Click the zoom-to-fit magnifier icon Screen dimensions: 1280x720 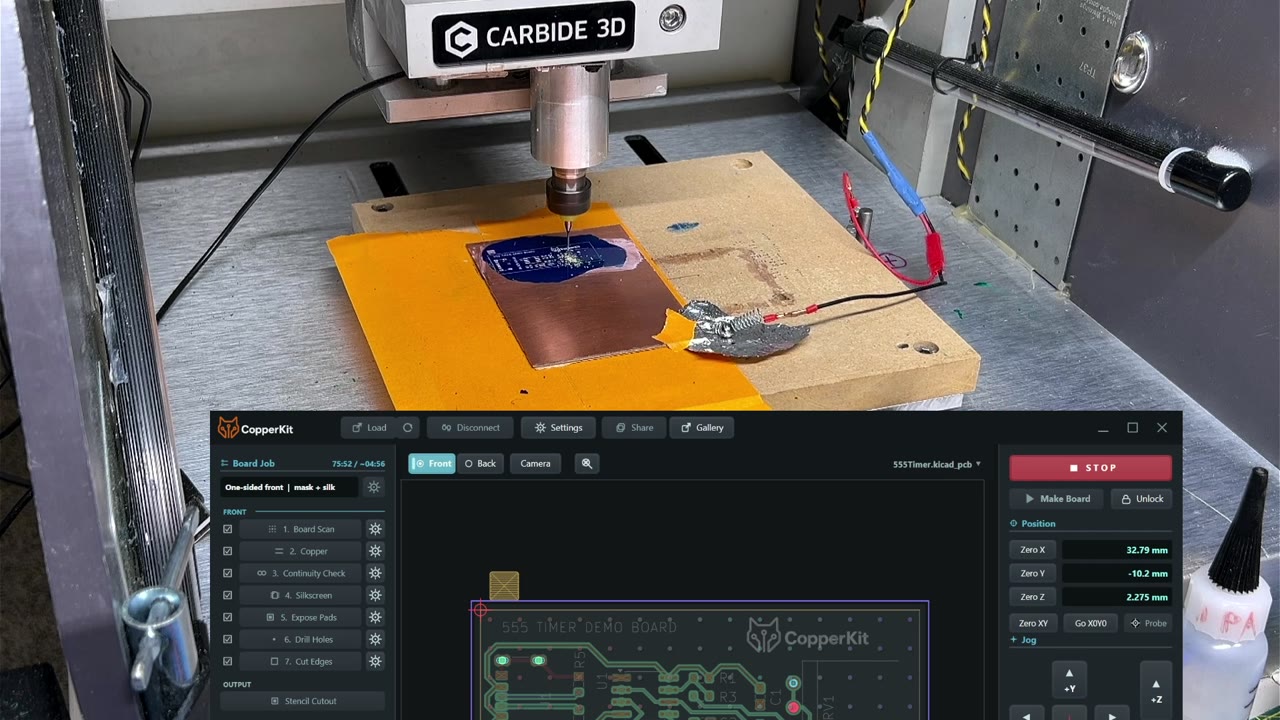point(587,463)
